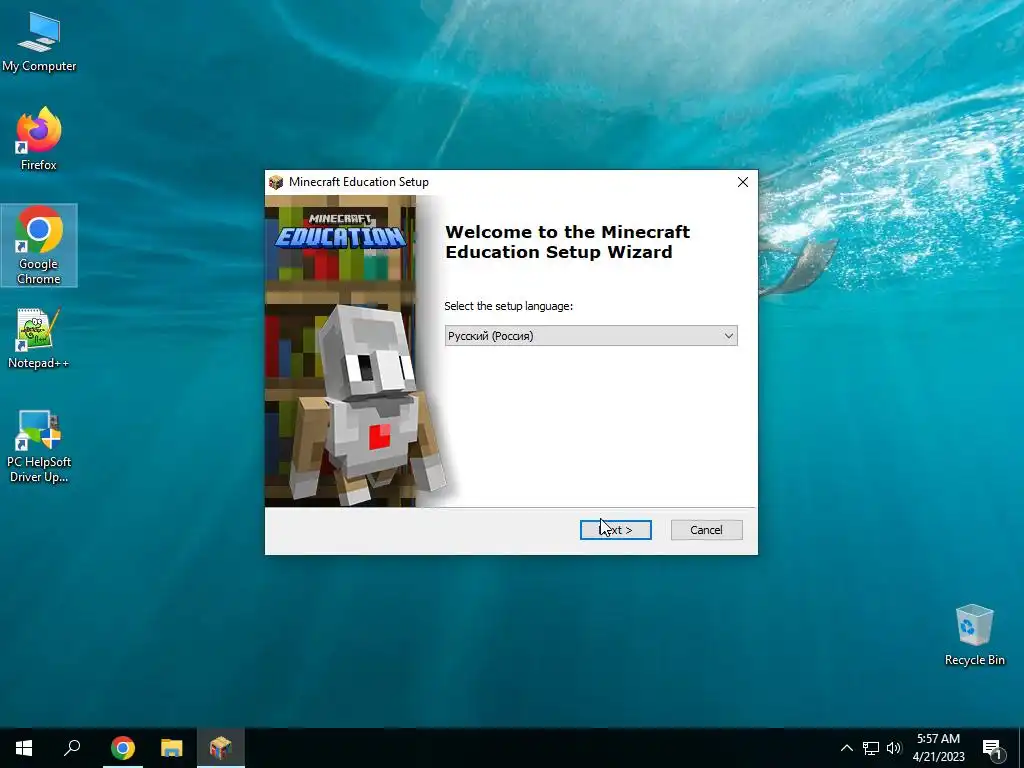Select the Firefox desktop shortcut
The width and height of the screenshot is (1024, 768).
pyautogui.click(x=39, y=139)
